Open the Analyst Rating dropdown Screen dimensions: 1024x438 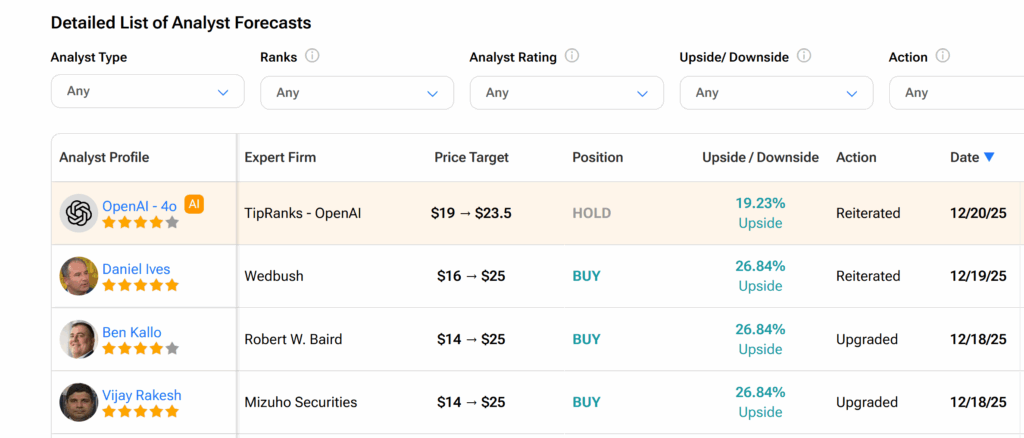566,93
